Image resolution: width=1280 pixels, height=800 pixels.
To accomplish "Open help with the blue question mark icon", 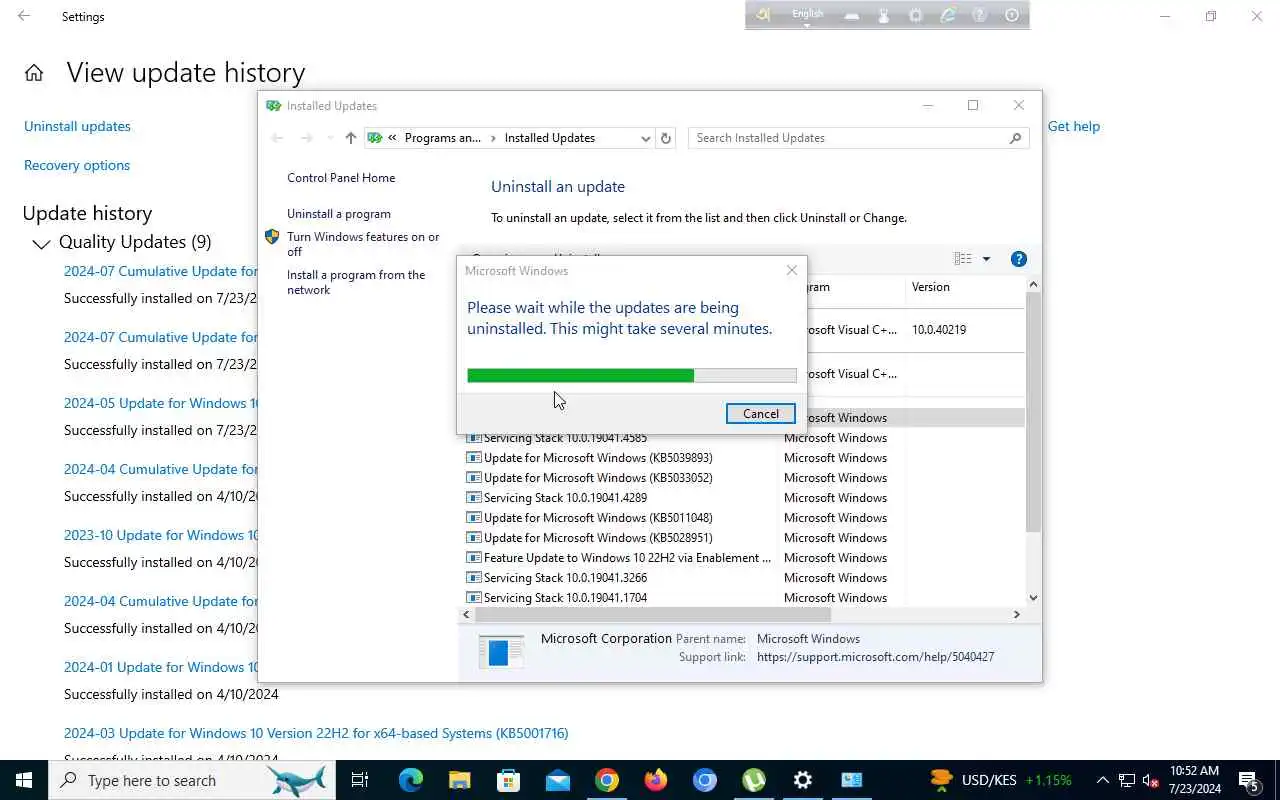I will point(1019,259).
